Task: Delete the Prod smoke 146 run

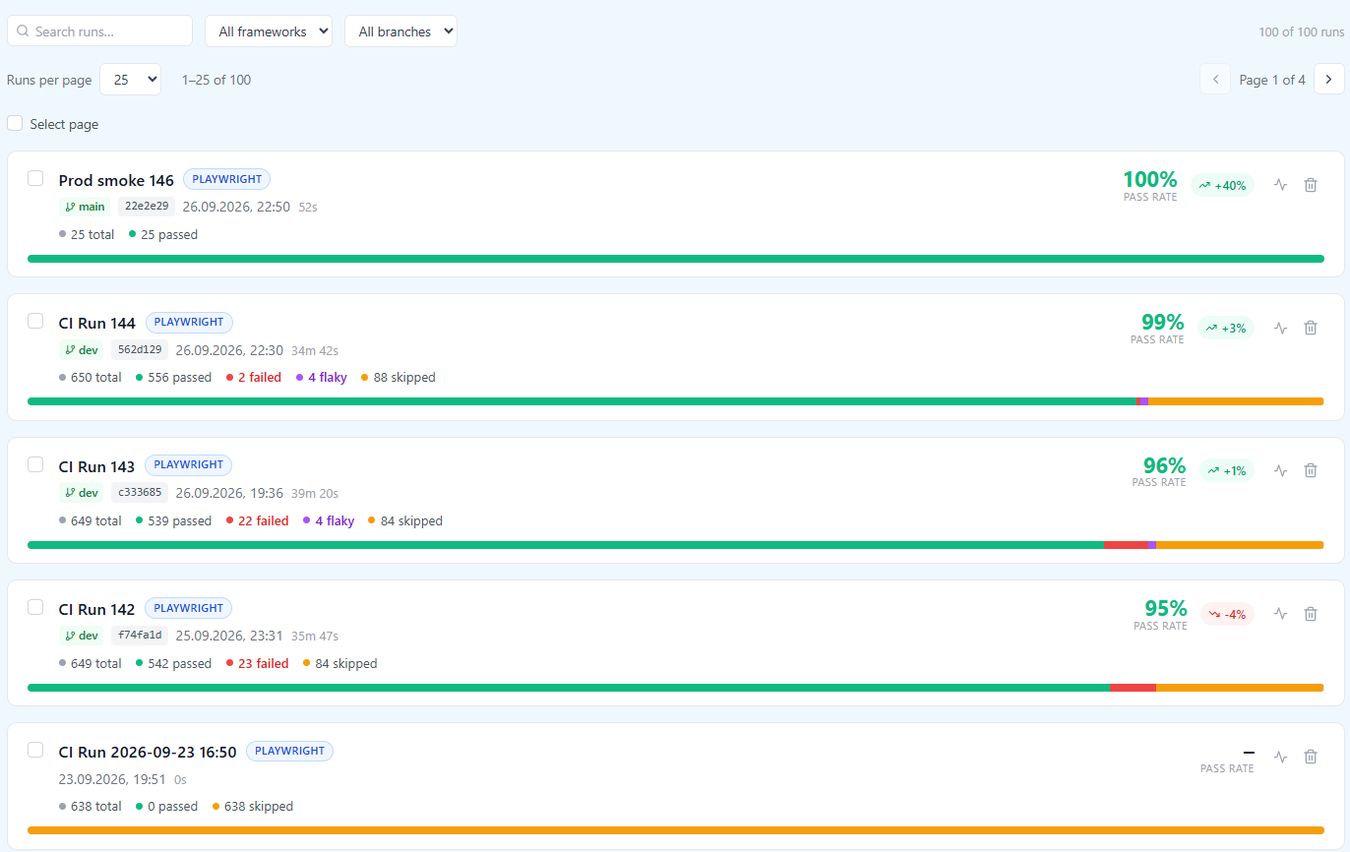Action: [x=1311, y=185]
